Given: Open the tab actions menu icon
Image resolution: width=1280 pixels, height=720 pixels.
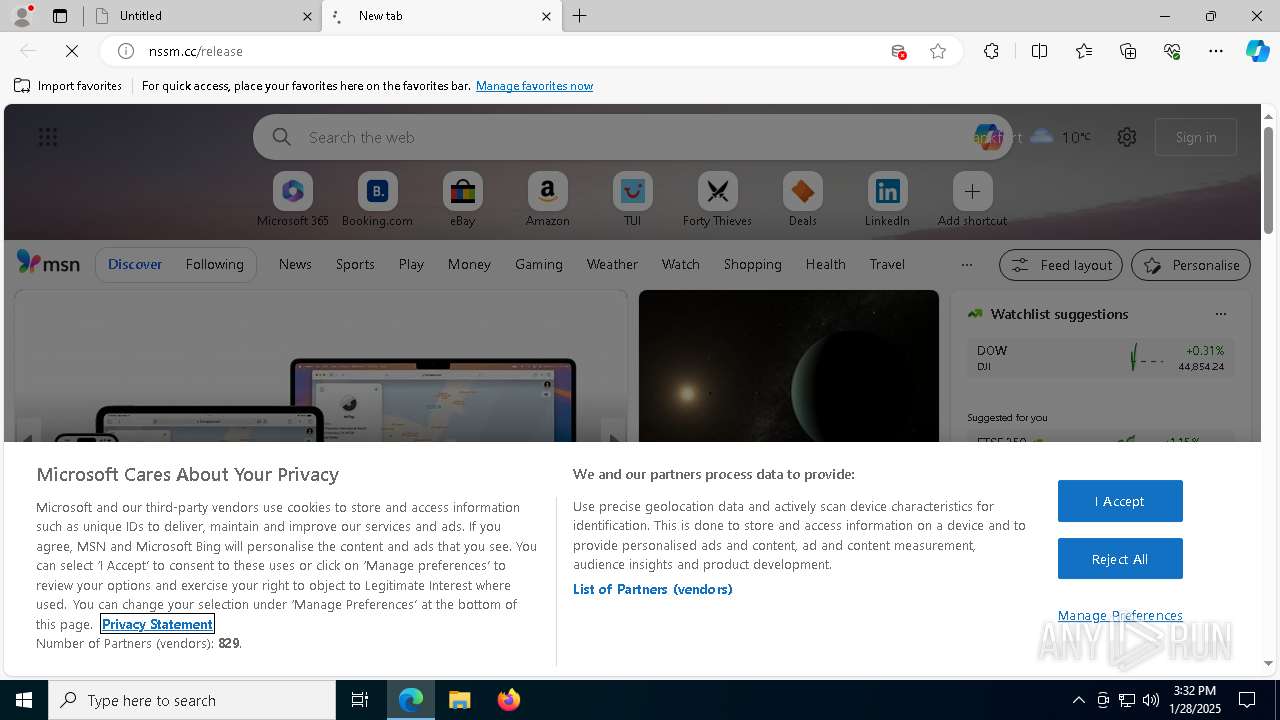Looking at the screenshot, I should [60, 16].
